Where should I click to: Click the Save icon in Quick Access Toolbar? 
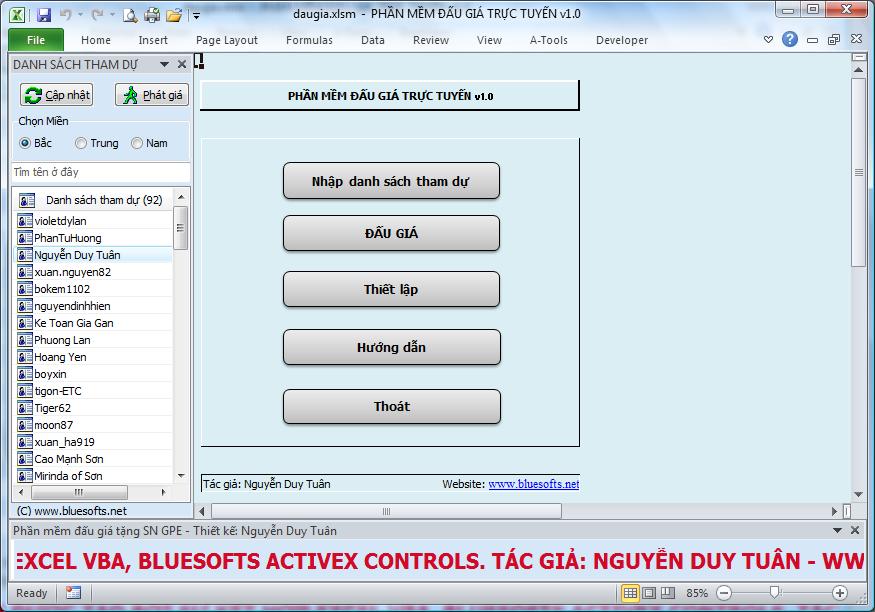43,15
